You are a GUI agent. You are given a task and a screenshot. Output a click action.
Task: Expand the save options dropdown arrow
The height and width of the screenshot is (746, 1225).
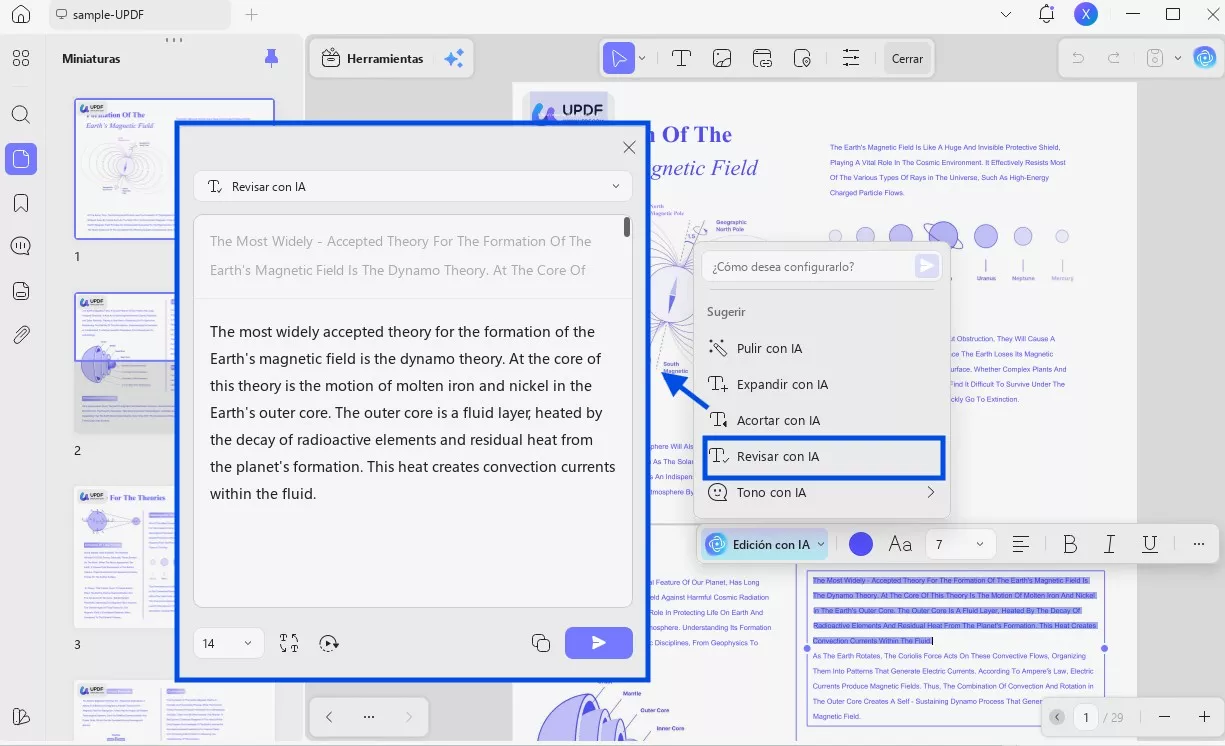(1177, 58)
